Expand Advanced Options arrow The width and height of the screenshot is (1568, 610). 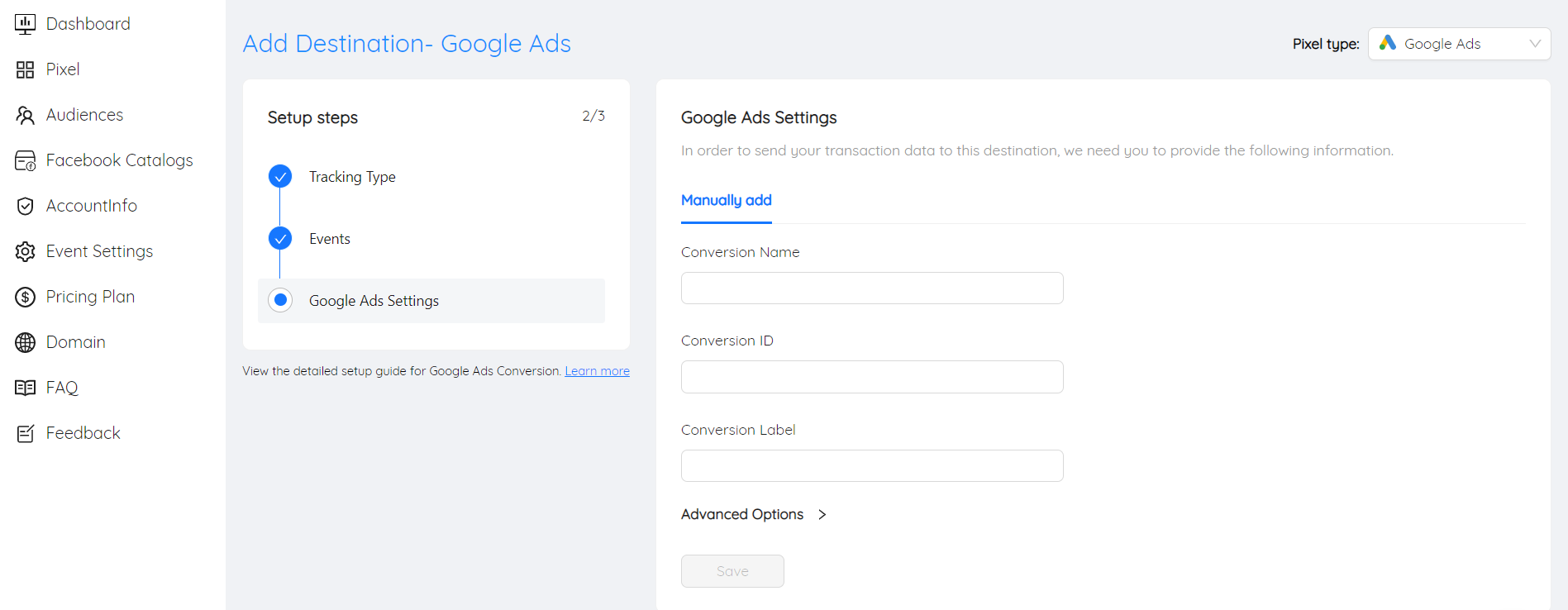(x=822, y=514)
